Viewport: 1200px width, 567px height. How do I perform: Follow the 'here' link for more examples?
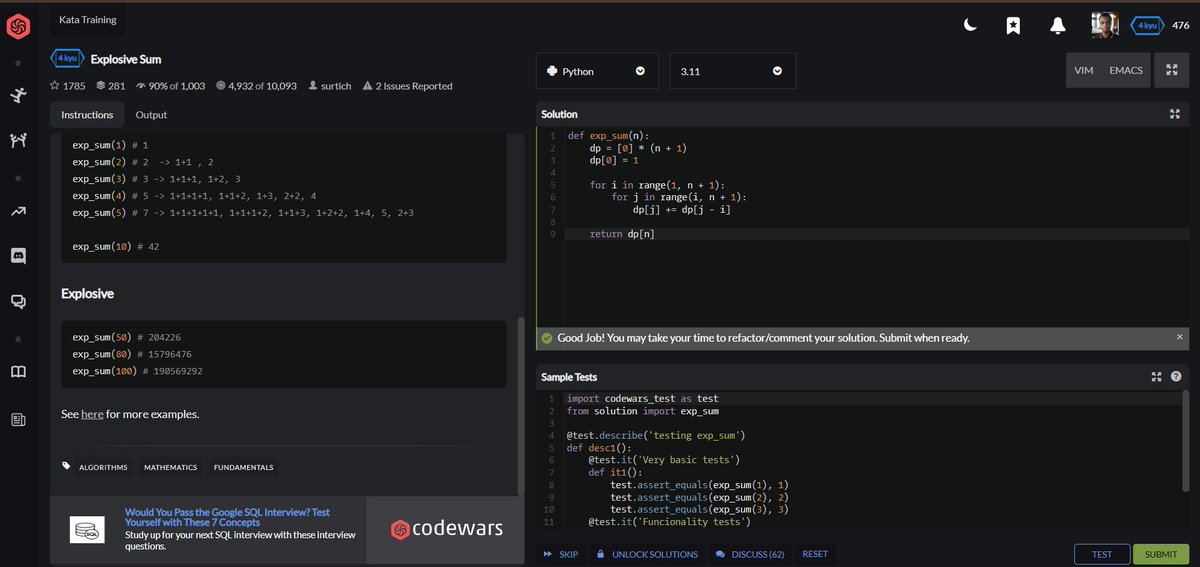pos(92,414)
